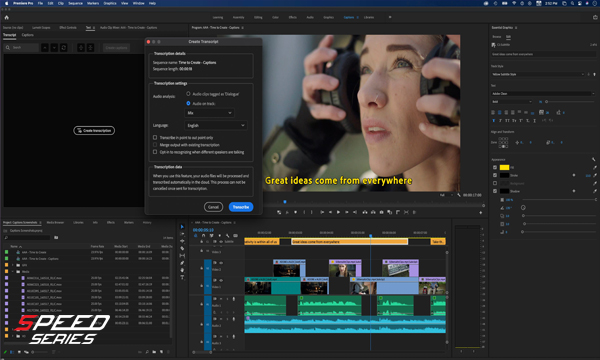600x360 pixels.
Task: Switch to the Captions tab in Text panel
Action: [28, 35]
